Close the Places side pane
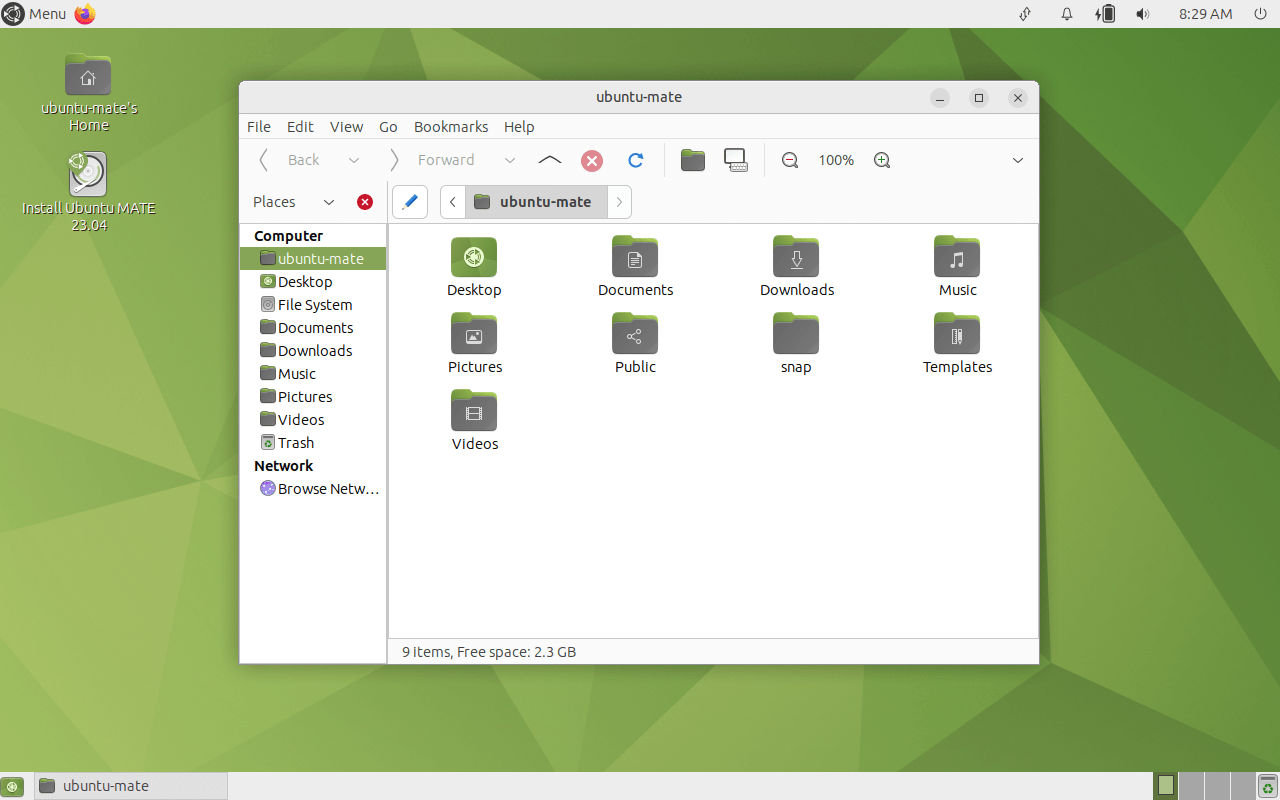The width and height of the screenshot is (1280, 800). pos(365,202)
